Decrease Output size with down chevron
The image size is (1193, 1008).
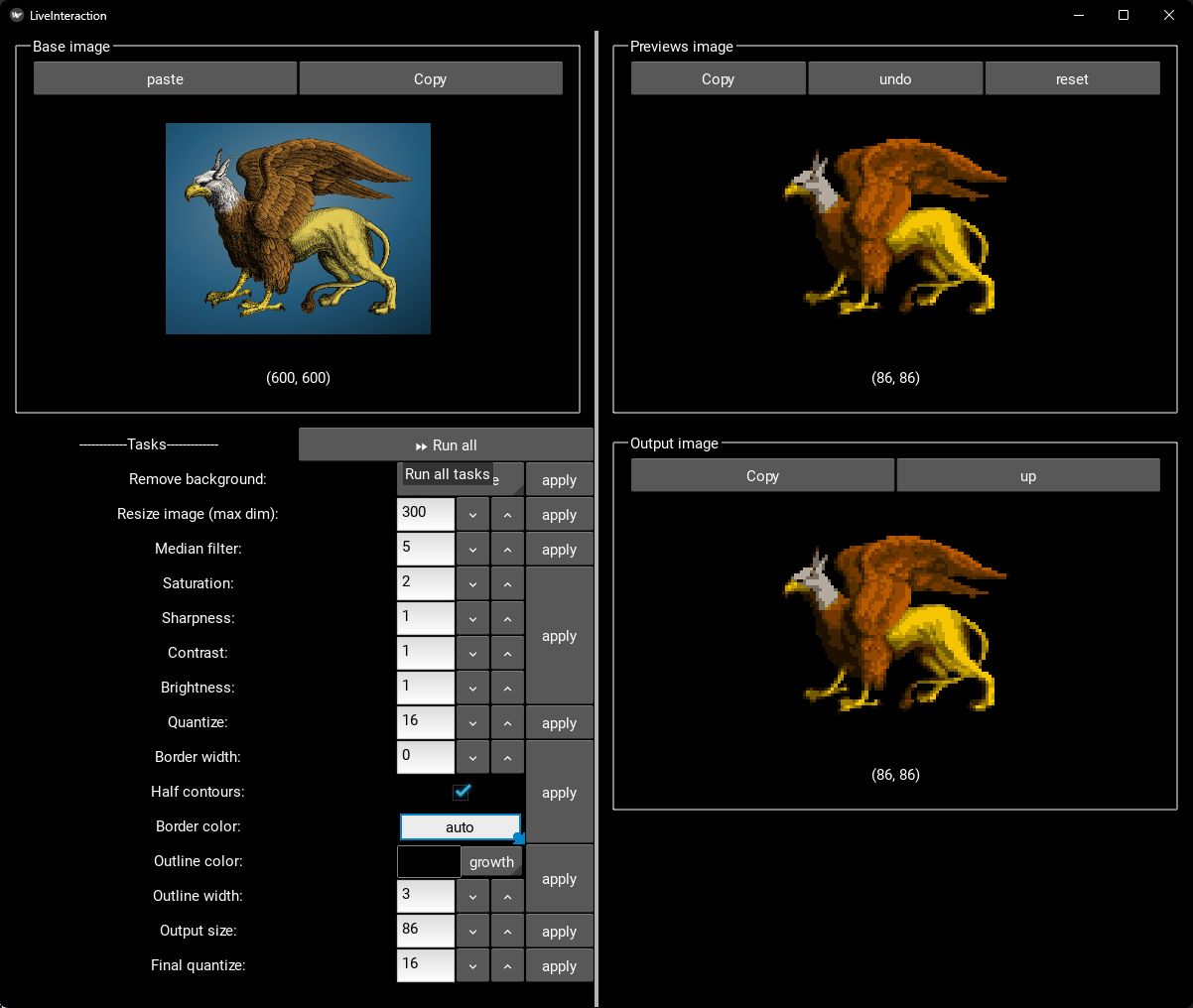coord(472,932)
